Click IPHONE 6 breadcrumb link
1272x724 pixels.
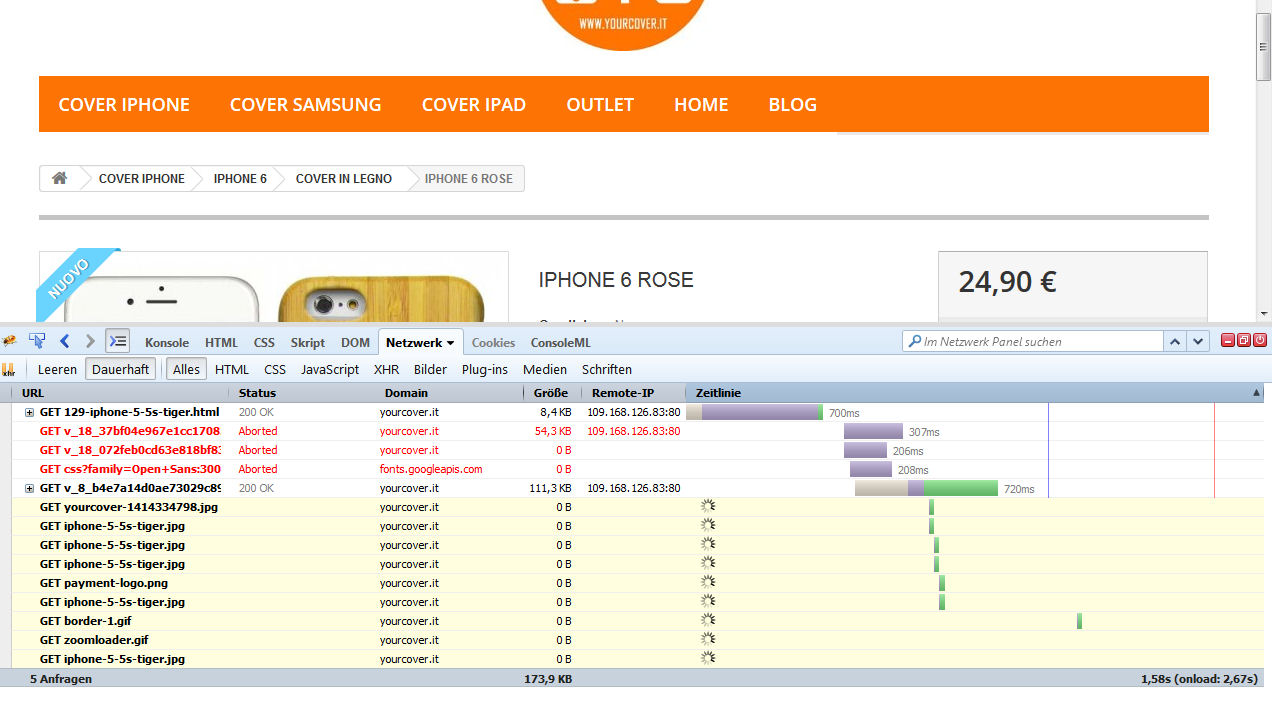click(x=240, y=179)
